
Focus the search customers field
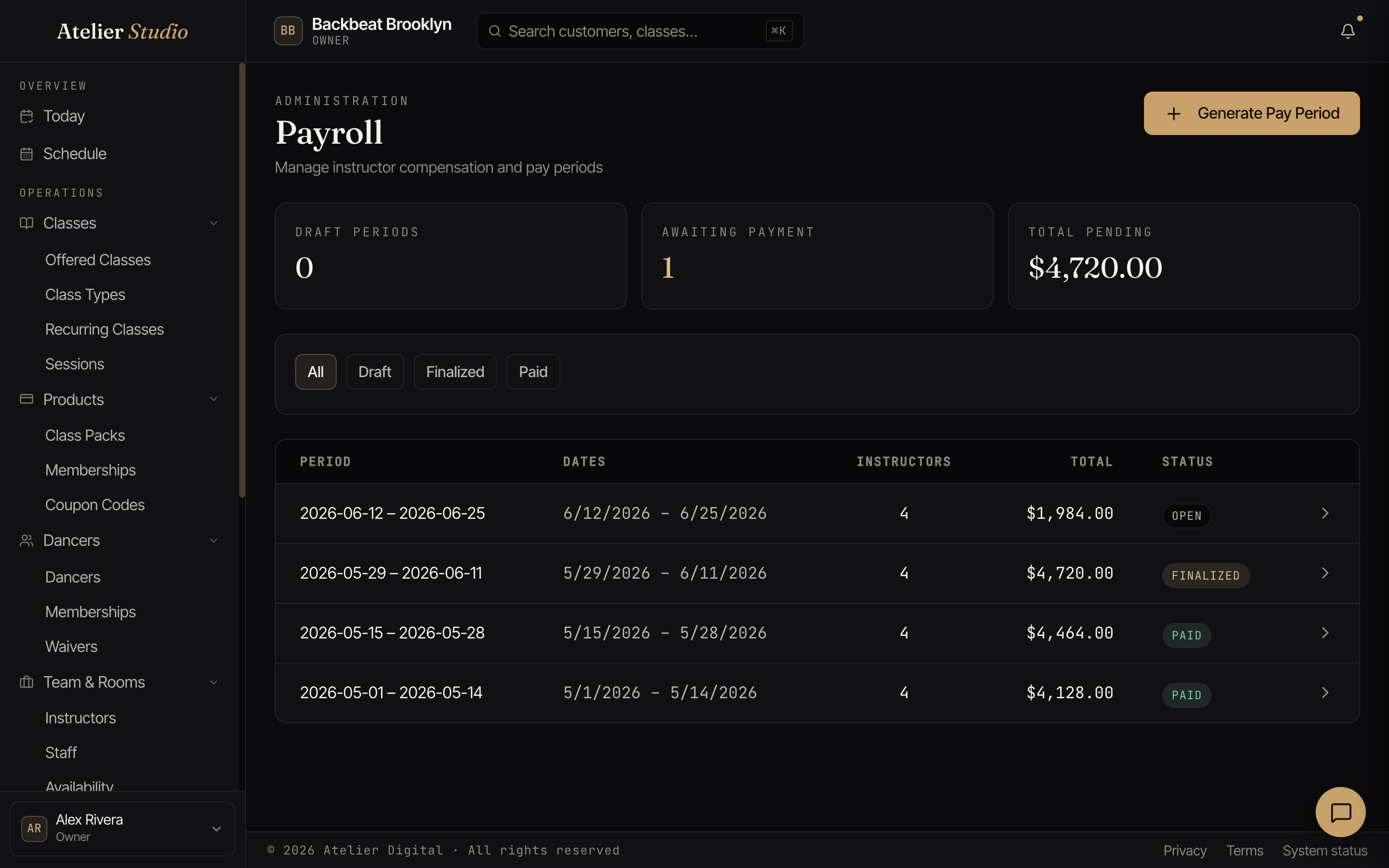coord(640,31)
